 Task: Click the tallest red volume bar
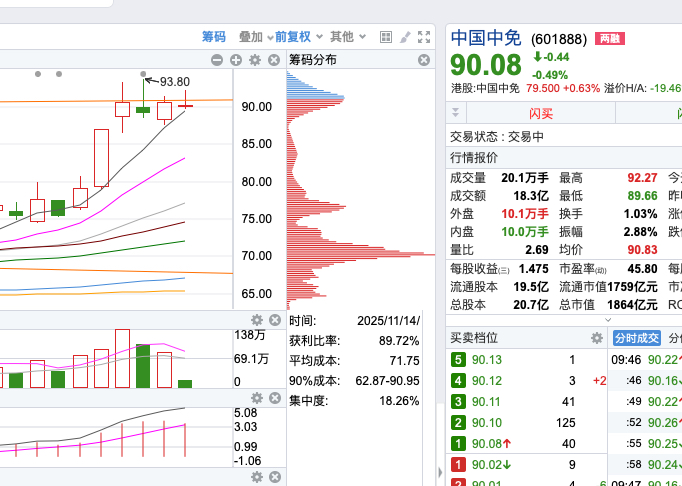click(x=123, y=359)
